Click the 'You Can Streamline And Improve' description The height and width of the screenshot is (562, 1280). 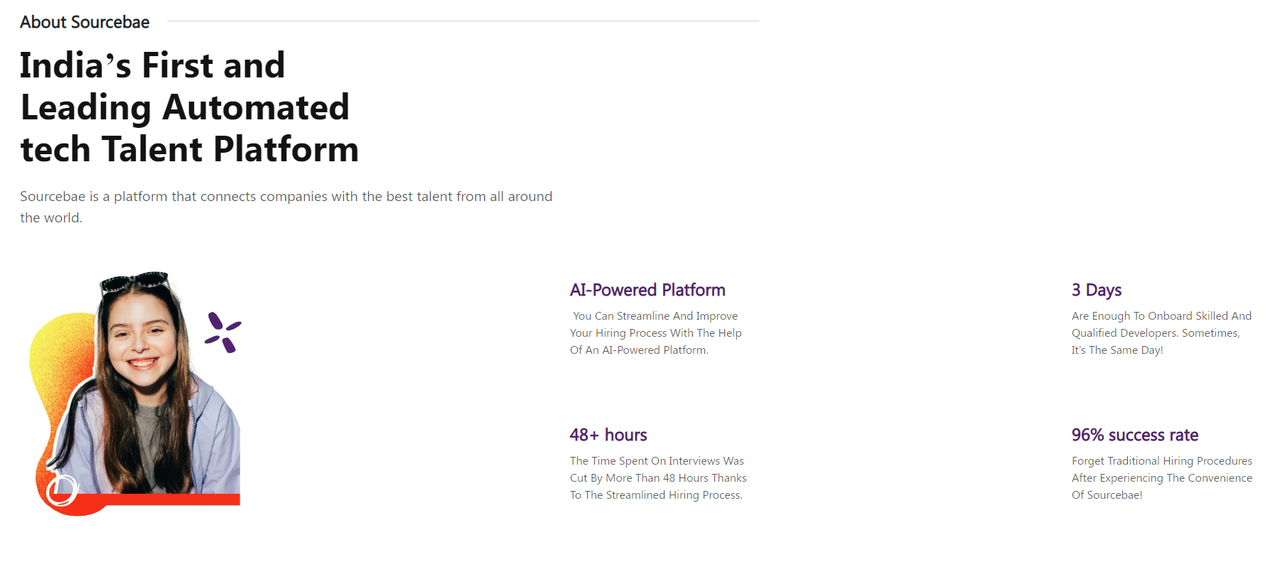pos(656,333)
